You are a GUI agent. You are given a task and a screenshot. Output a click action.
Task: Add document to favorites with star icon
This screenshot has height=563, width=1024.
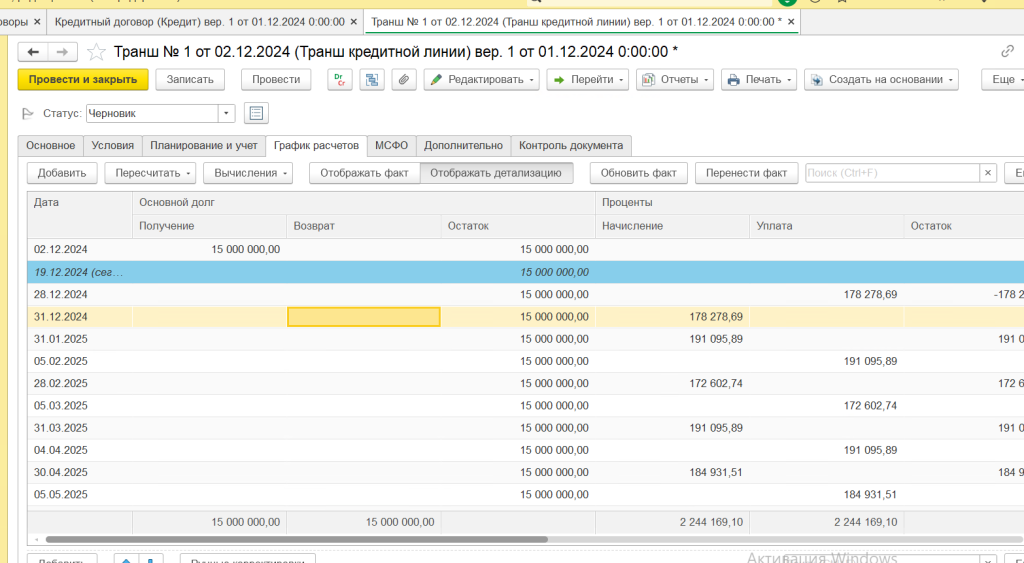[x=96, y=52]
